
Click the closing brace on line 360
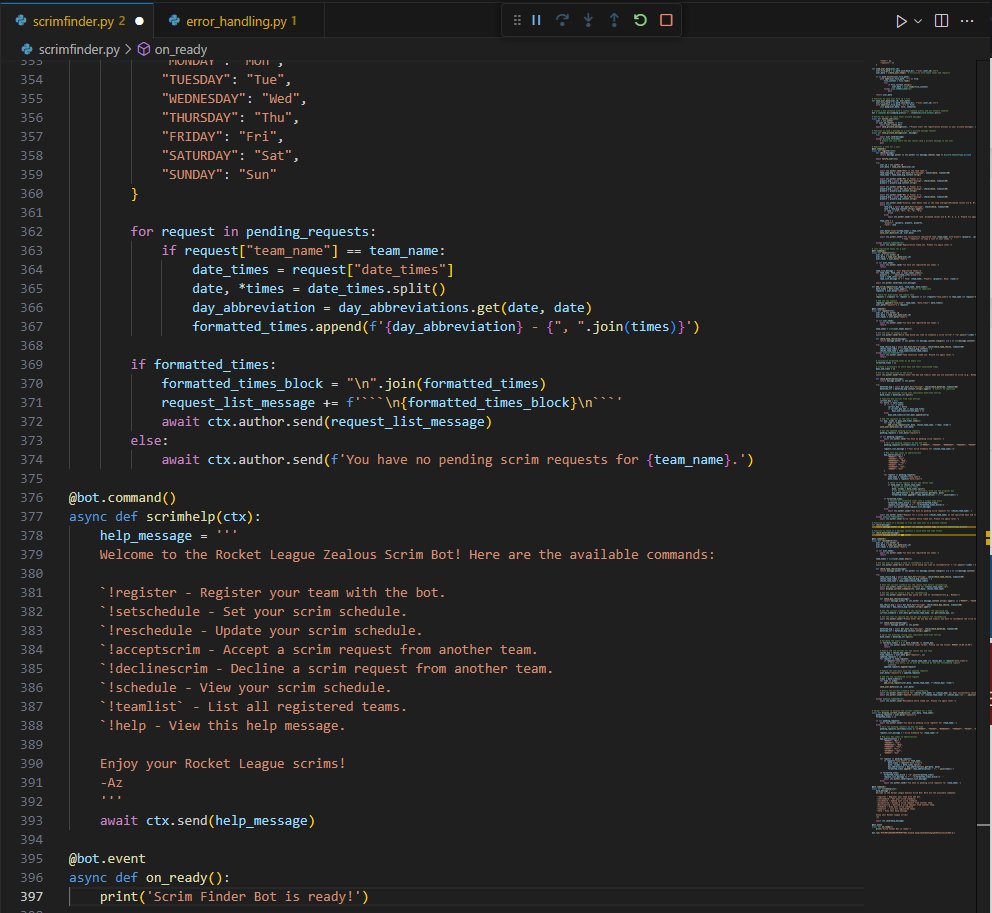point(134,194)
